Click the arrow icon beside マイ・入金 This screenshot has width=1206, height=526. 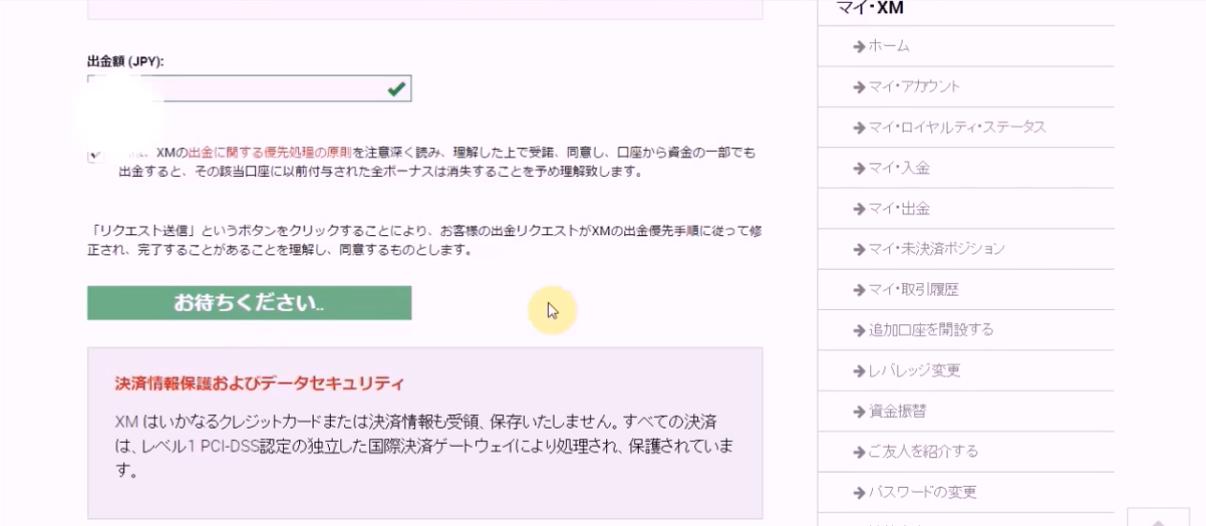[859, 168]
